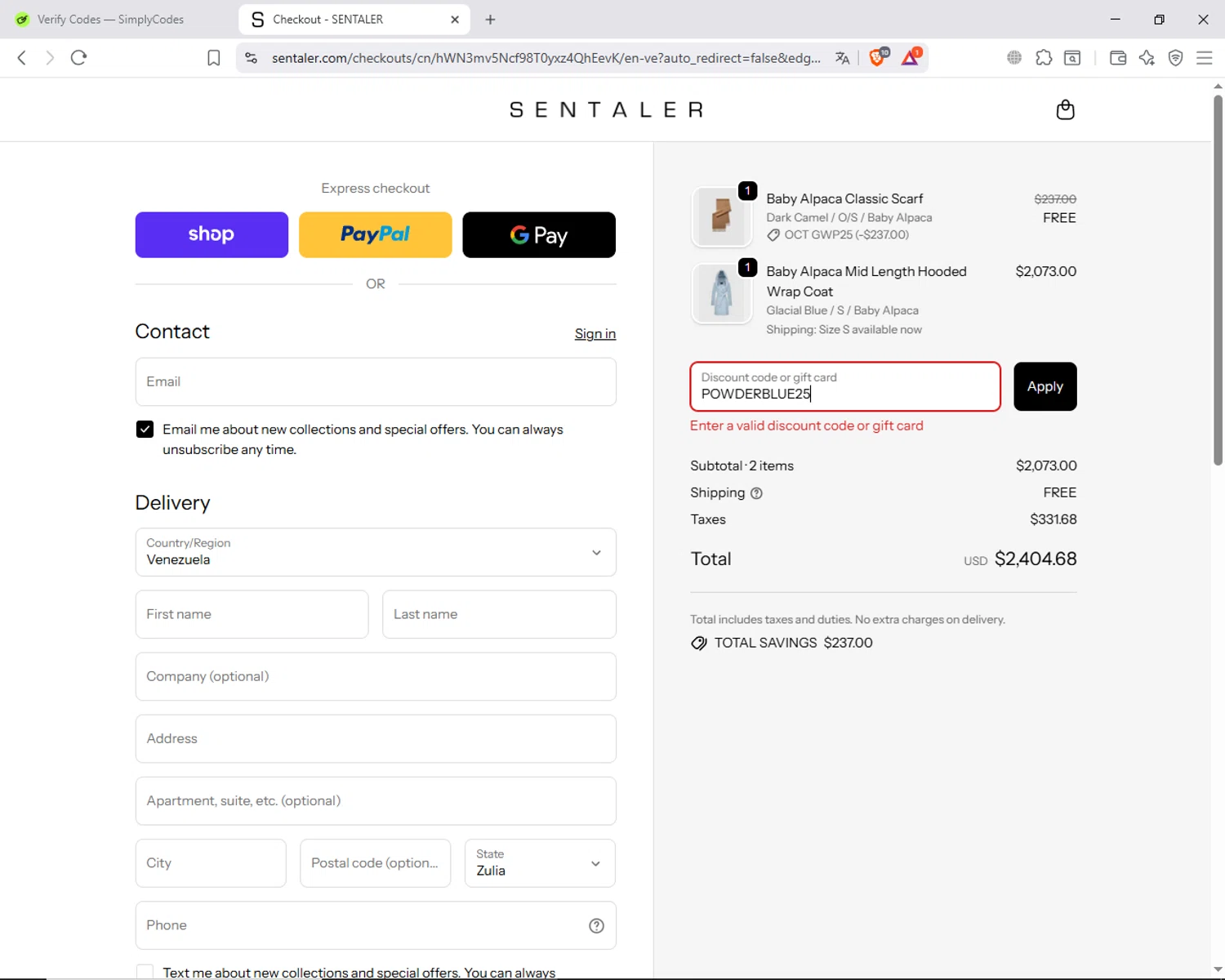This screenshot has height=980, width=1225.
Task: Click the translate page icon
Action: pos(842,58)
